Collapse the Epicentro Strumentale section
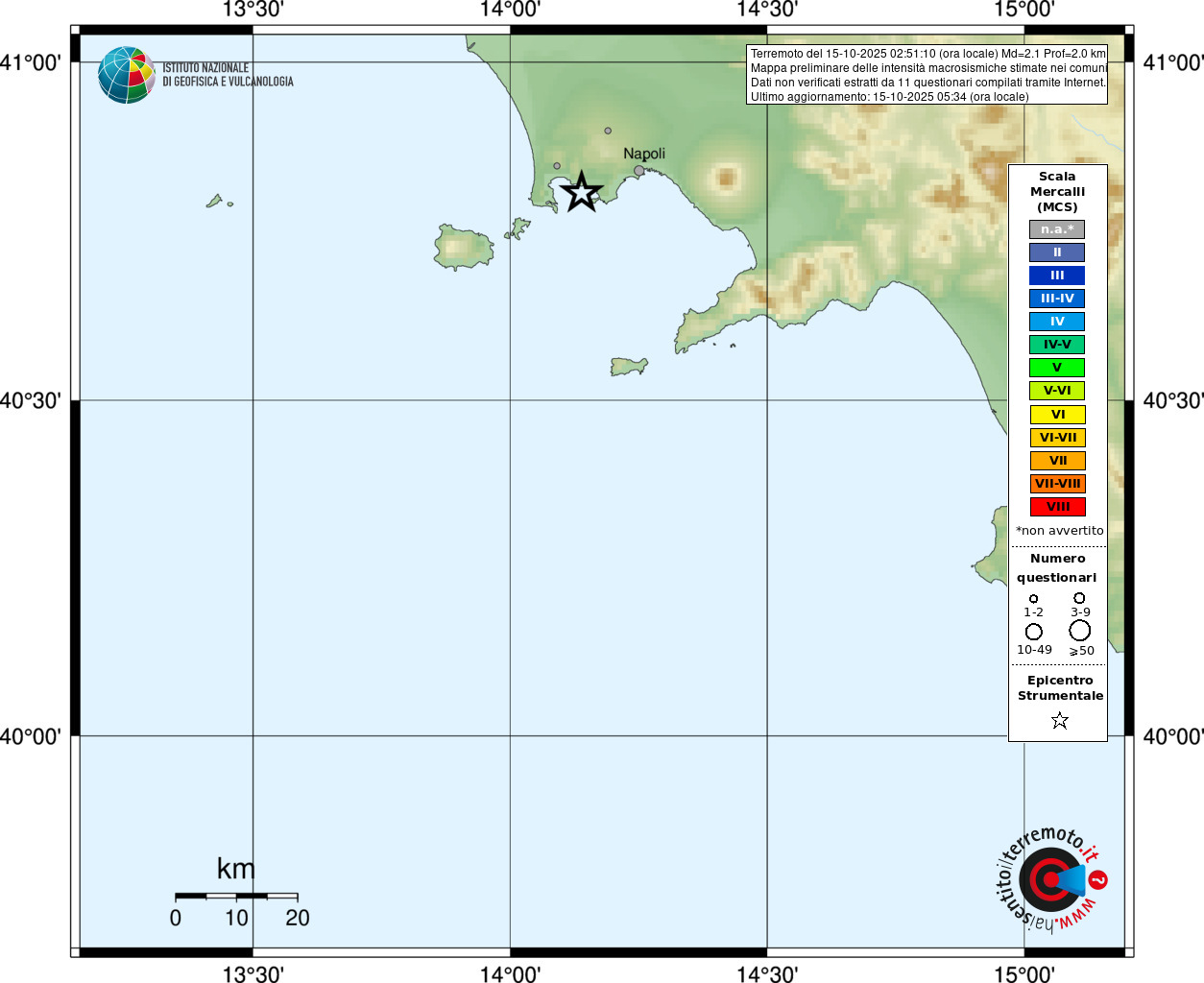Image resolution: width=1204 pixels, height=983 pixels. (x=1058, y=687)
